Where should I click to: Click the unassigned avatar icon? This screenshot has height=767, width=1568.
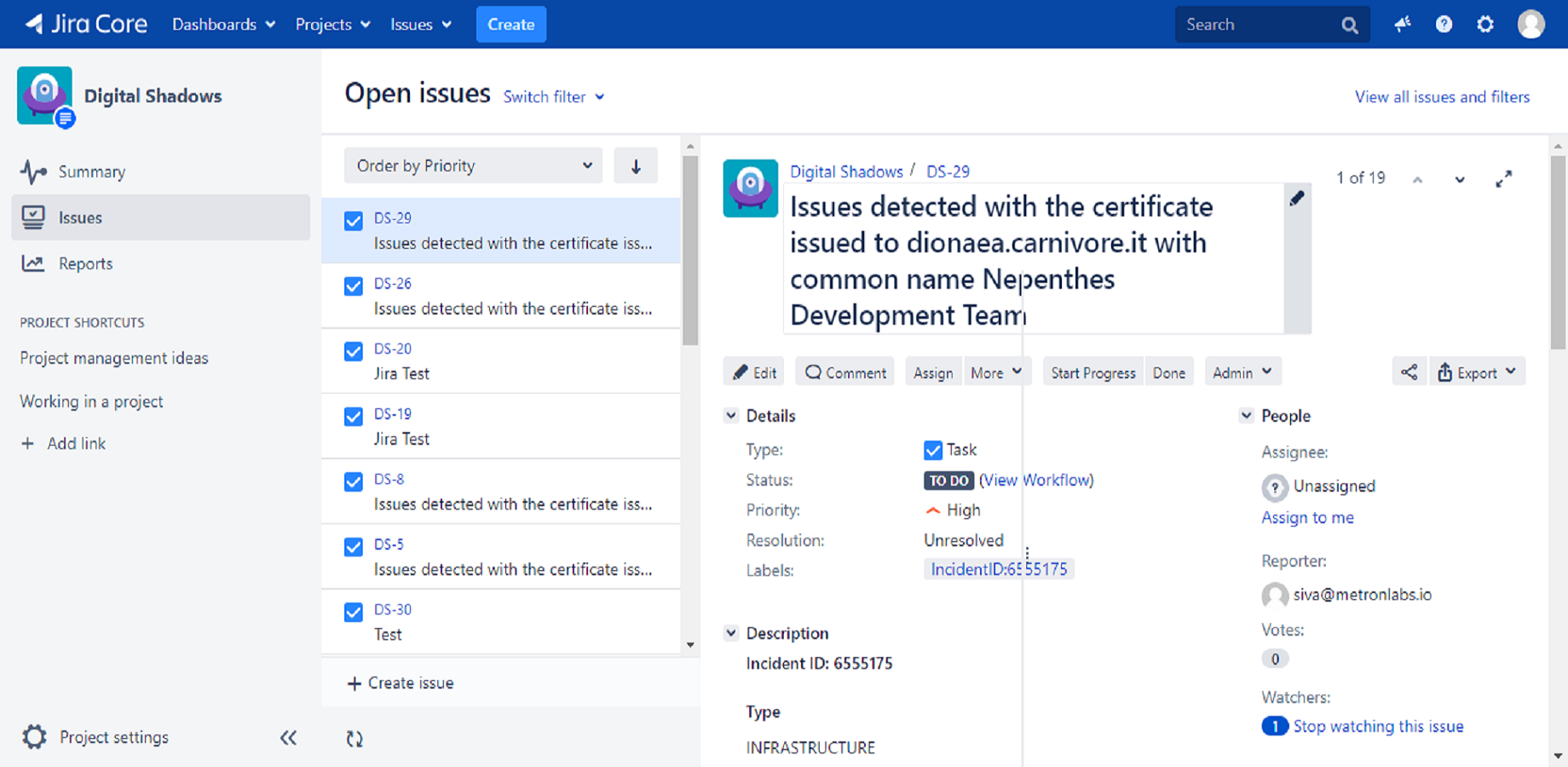pyautogui.click(x=1274, y=487)
